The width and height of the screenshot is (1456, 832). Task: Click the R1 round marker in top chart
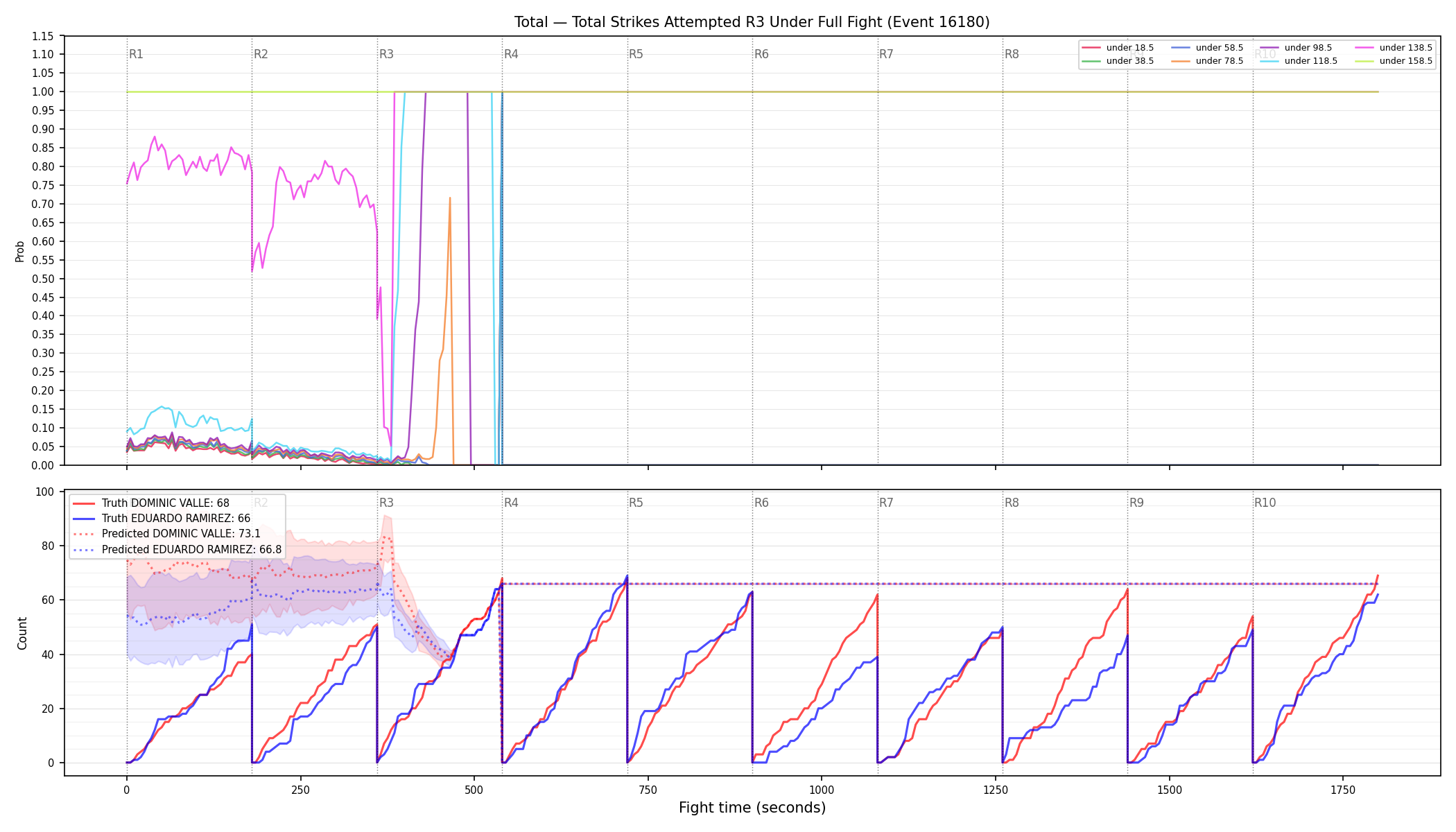pyautogui.click(x=136, y=54)
